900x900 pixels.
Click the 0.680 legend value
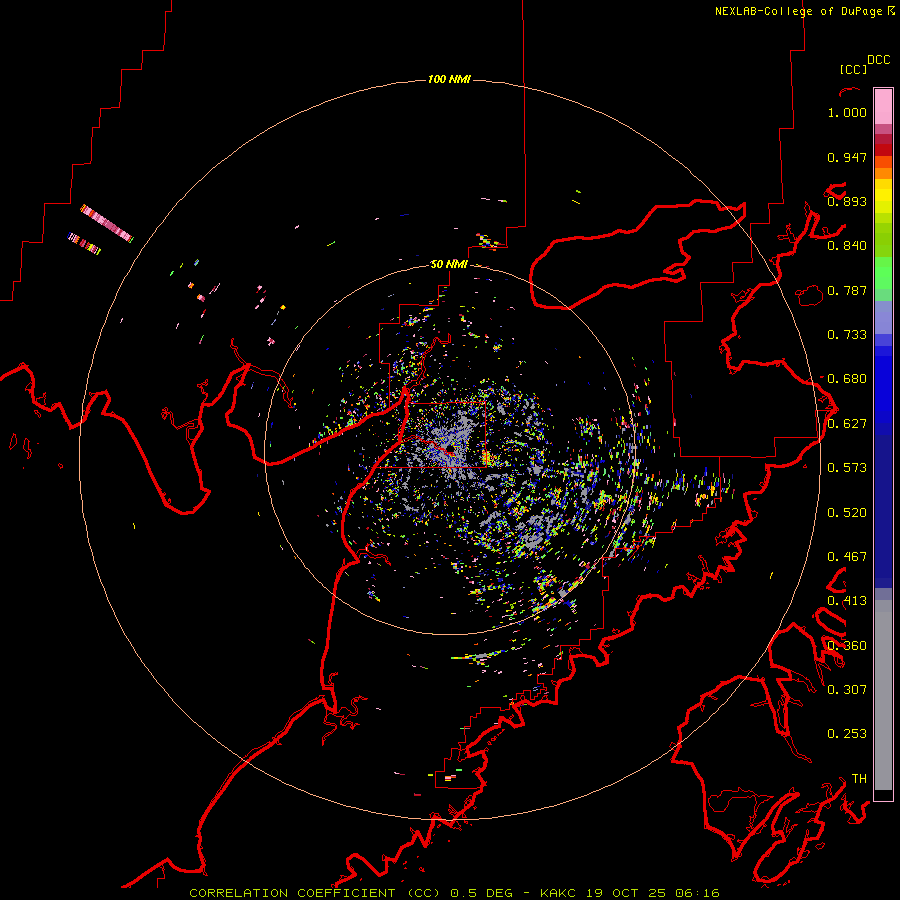click(847, 379)
